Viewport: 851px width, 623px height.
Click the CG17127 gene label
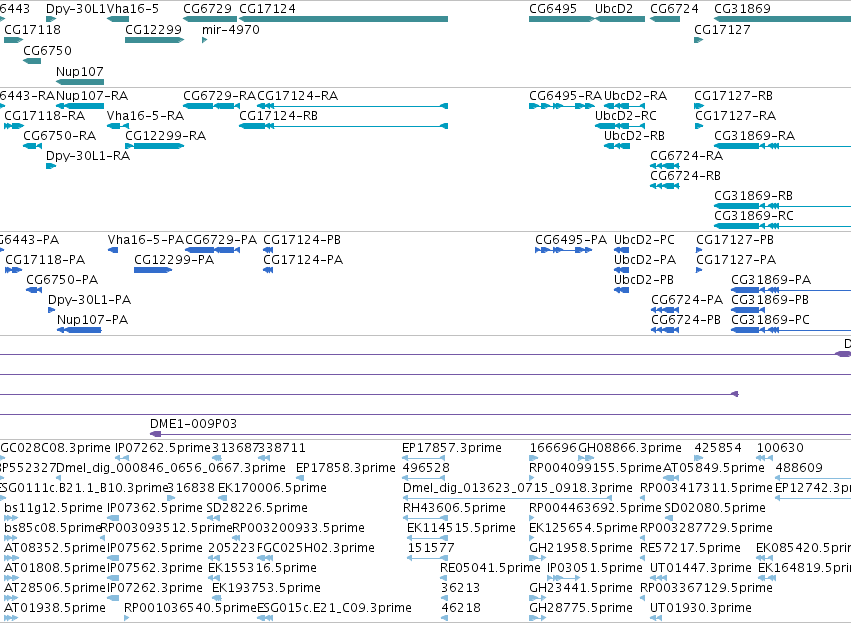tap(722, 29)
